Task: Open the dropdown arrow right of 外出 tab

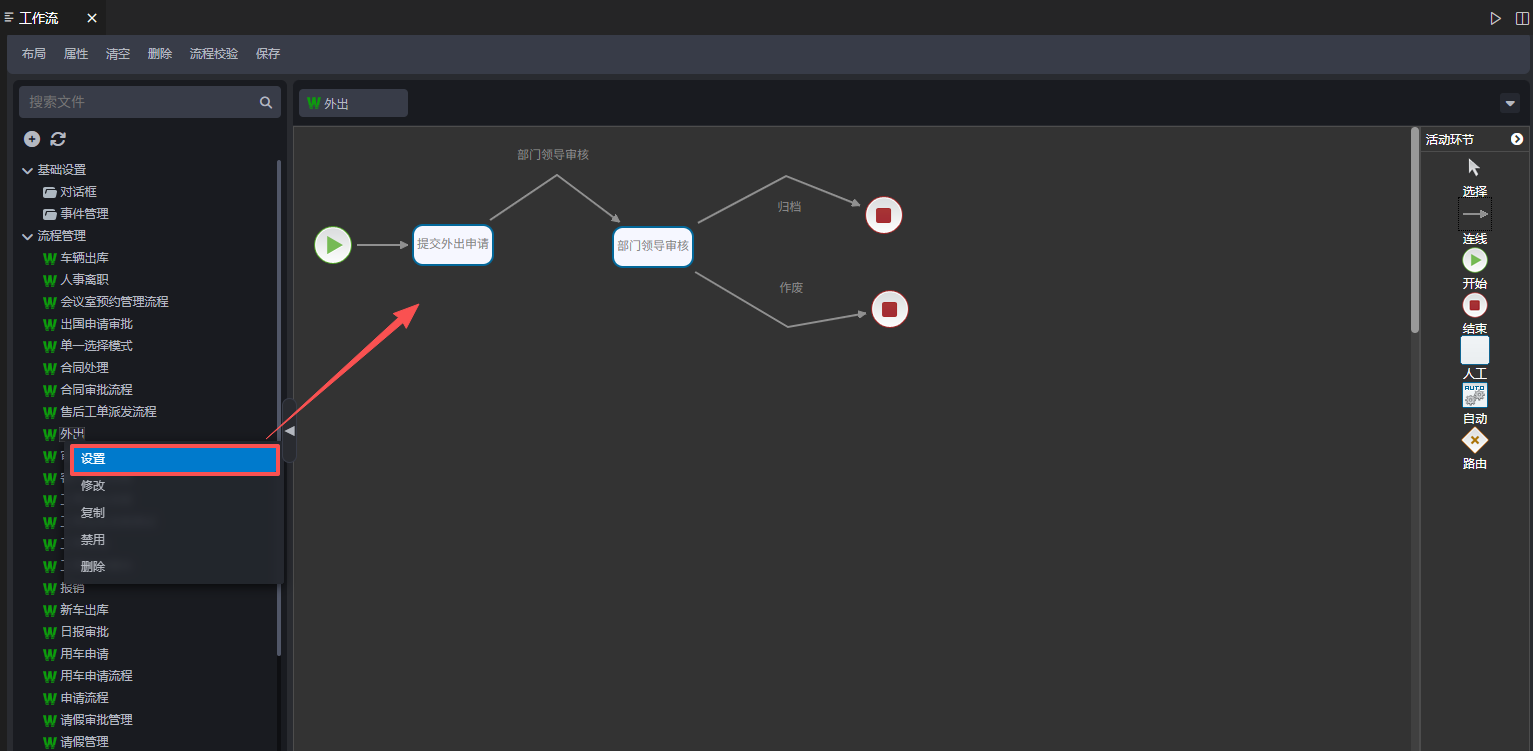Action: click(x=1509, y=103)
